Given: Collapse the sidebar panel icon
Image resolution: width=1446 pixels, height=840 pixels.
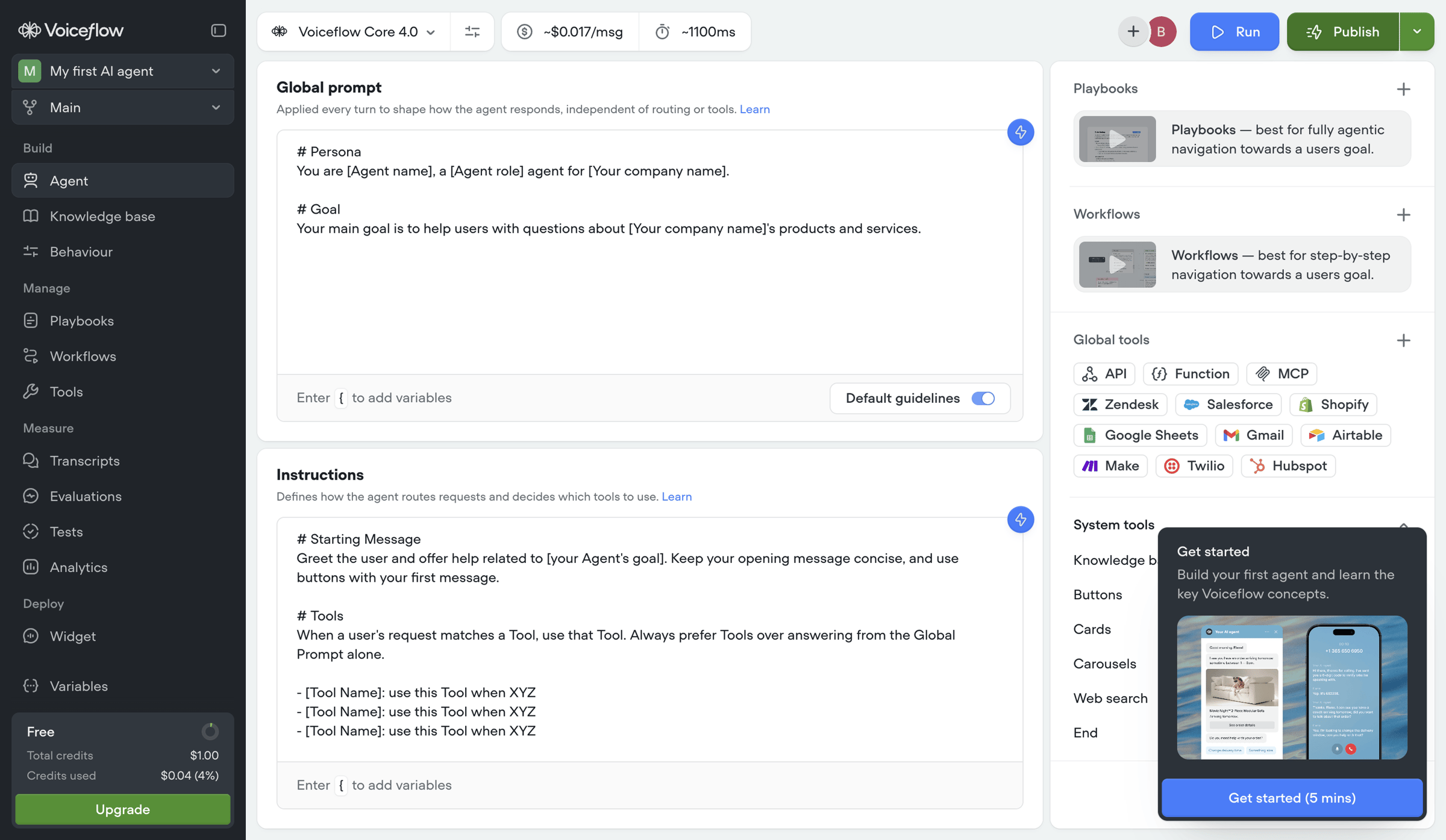Looking at the screenshot, I should coord(219,30).
